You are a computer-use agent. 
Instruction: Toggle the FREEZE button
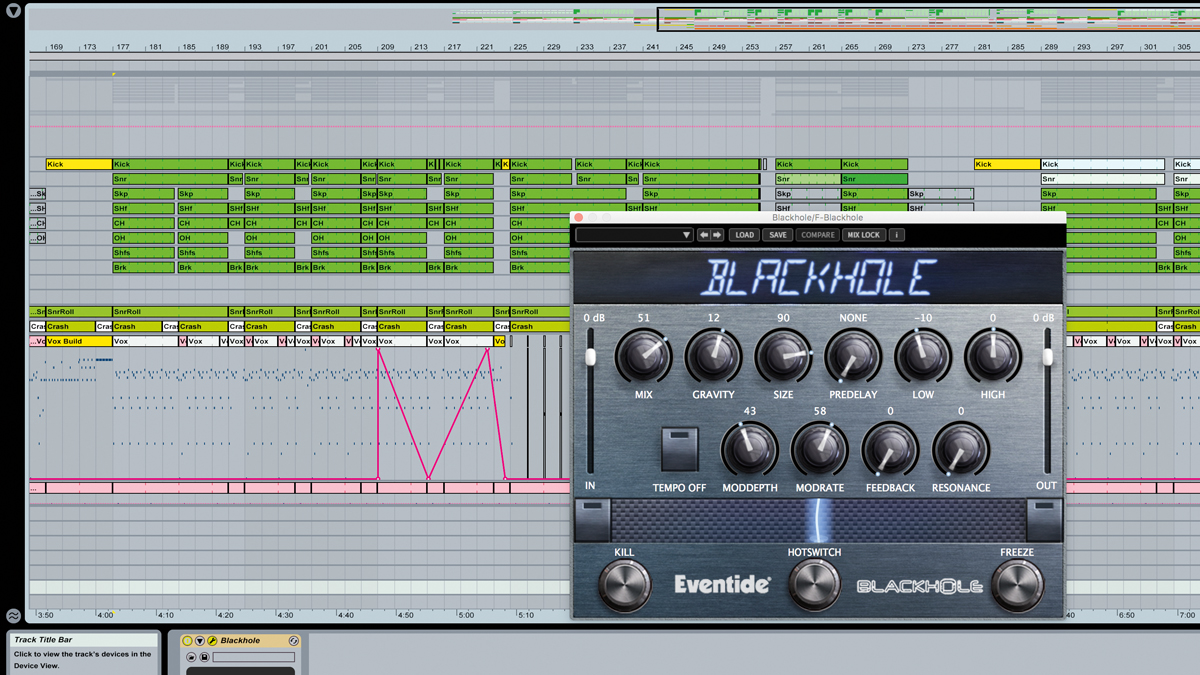click(1017, 585)
